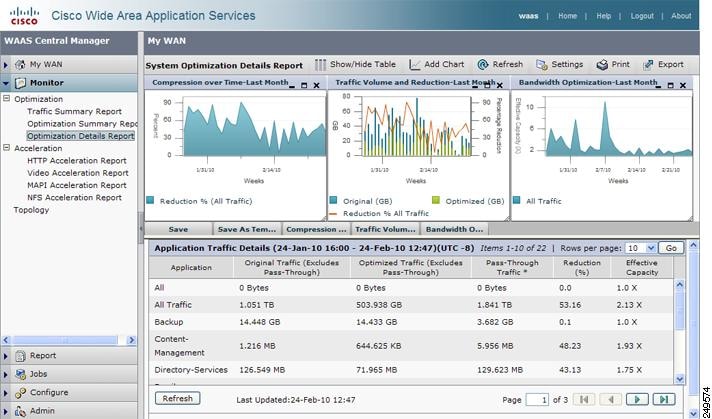
Task: Sort by Reduction (%) column header
Action: [x=582, y=267]
